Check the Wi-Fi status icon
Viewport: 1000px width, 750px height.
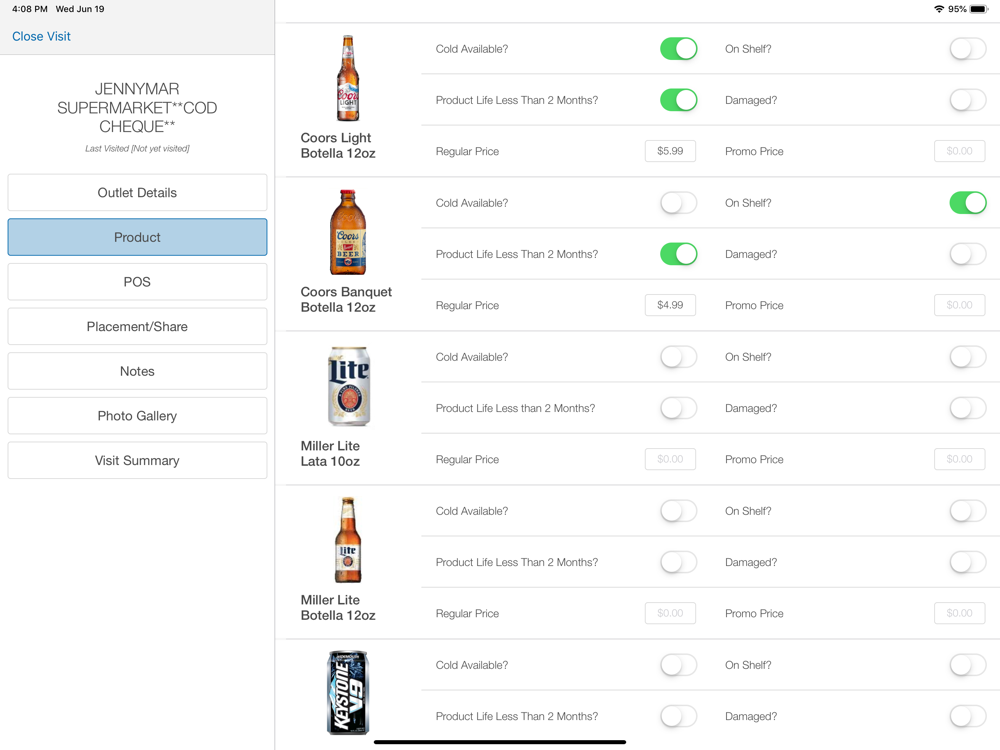pos(939,9)
